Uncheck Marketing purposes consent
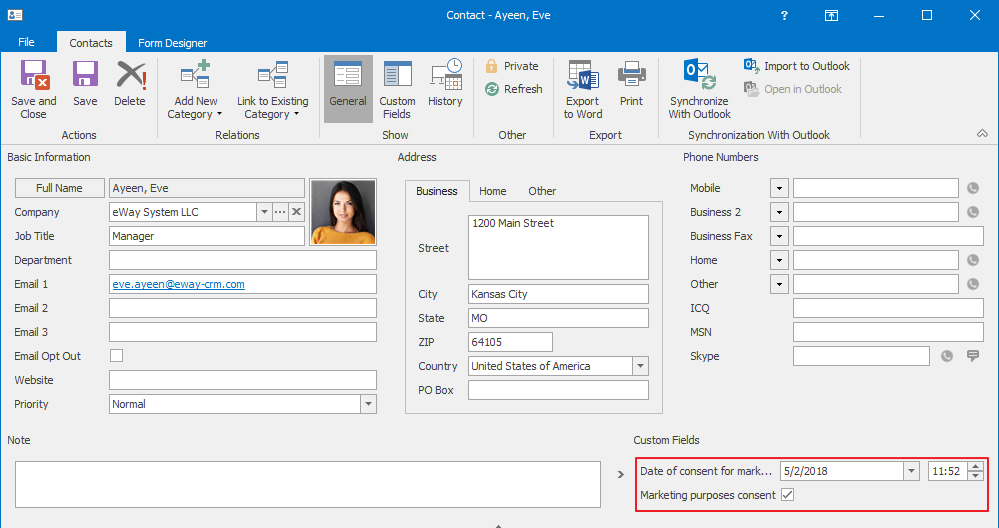The height and width of the screenshot is (528, 999). click(788, 495)
